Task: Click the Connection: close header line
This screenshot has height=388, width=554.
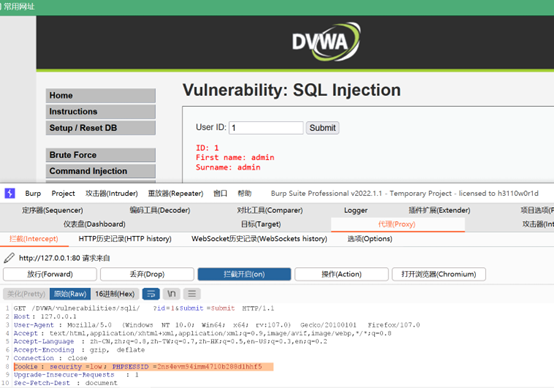Action: pyautogui.click(x=51, y=358)
